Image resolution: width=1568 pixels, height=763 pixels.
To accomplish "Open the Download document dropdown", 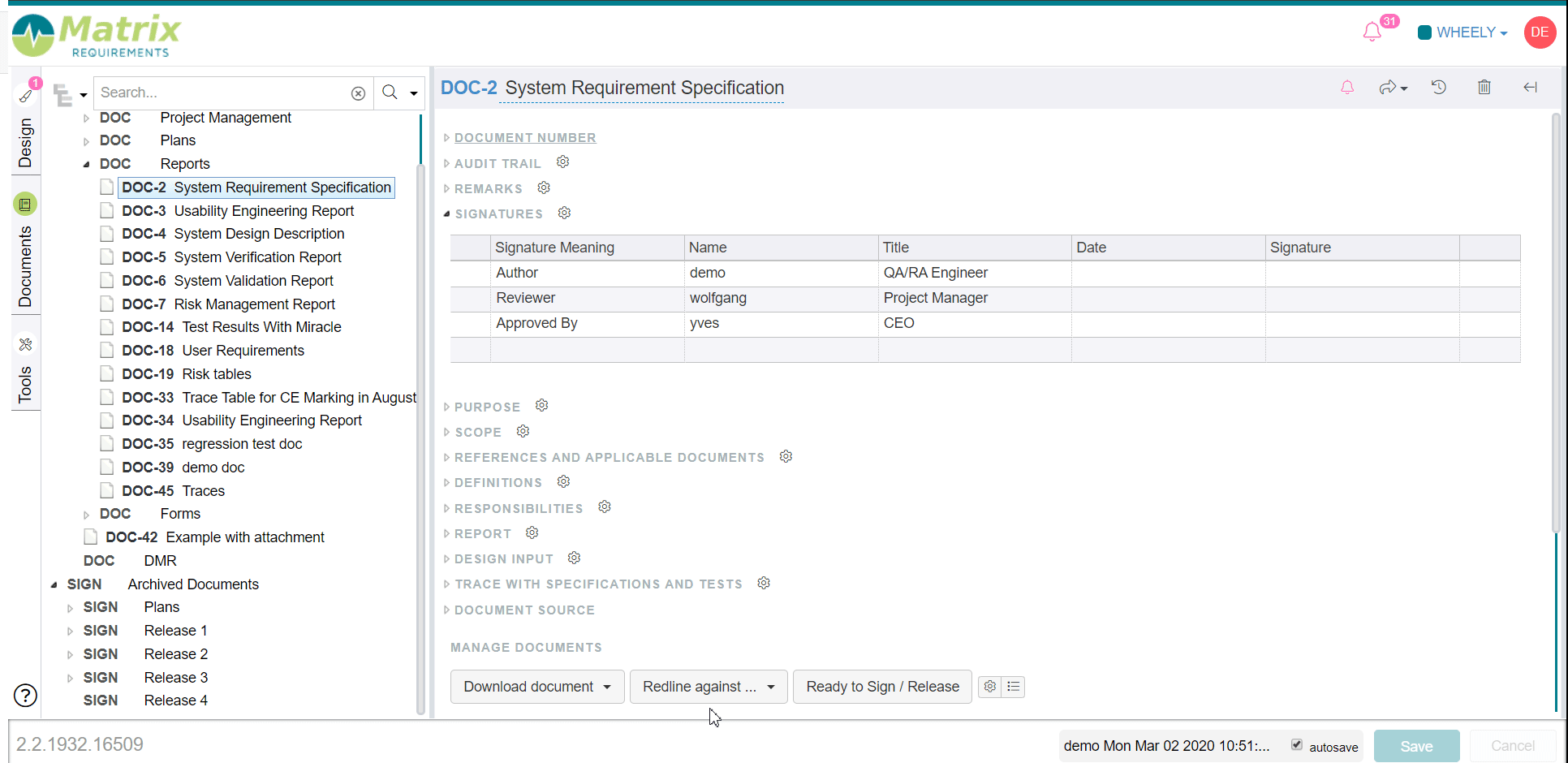I will point(537,687).
